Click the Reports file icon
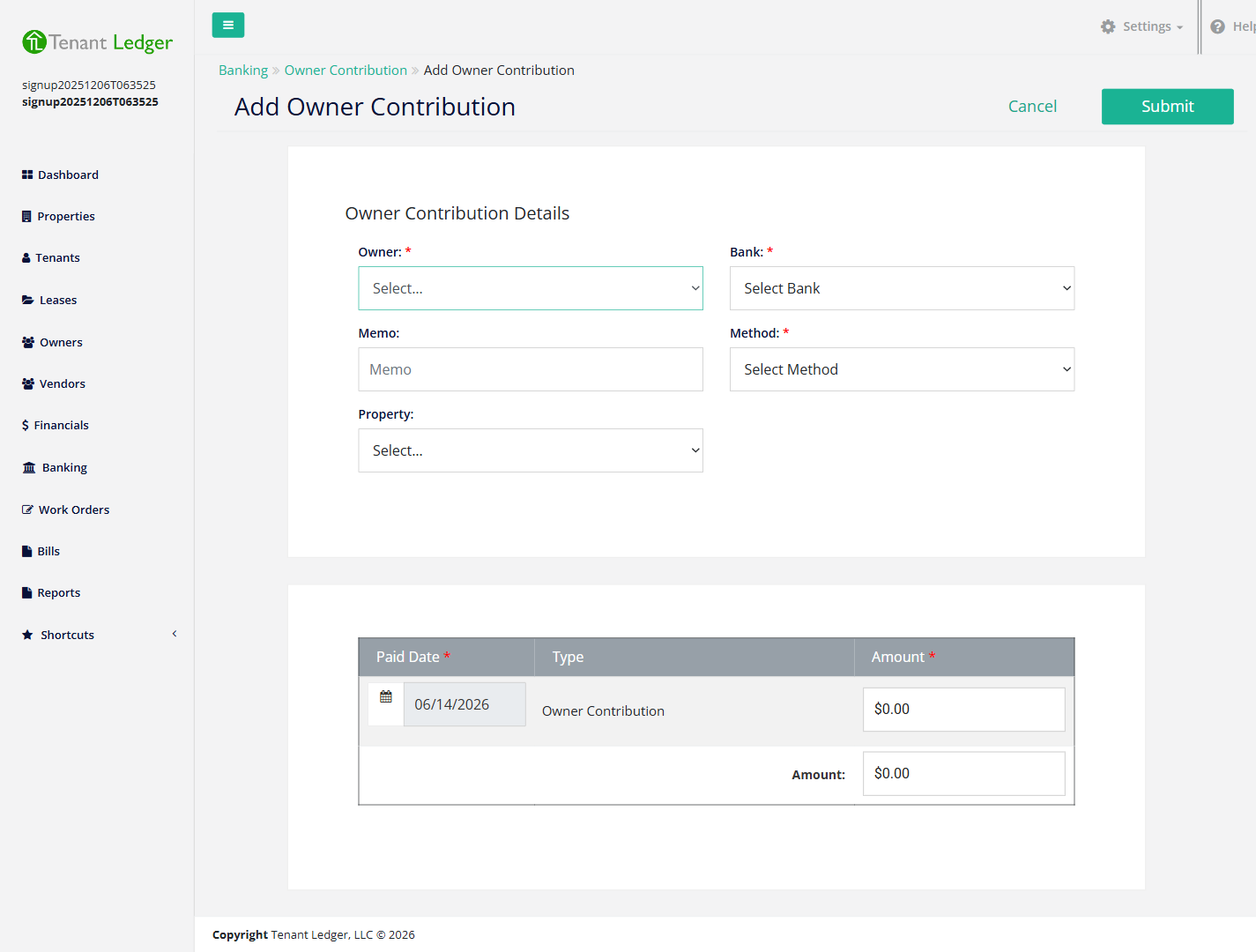The image size is (1256, 952). pos(26,592)
